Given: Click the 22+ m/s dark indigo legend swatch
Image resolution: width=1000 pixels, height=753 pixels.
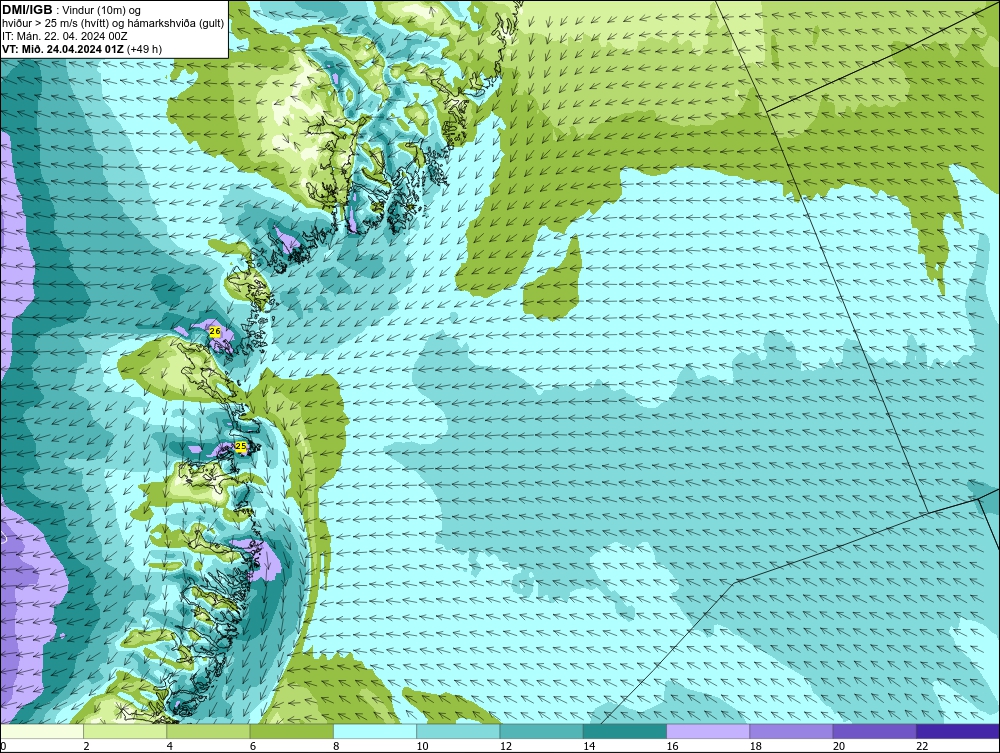Looking at the screenshot, I should point(958,731).
